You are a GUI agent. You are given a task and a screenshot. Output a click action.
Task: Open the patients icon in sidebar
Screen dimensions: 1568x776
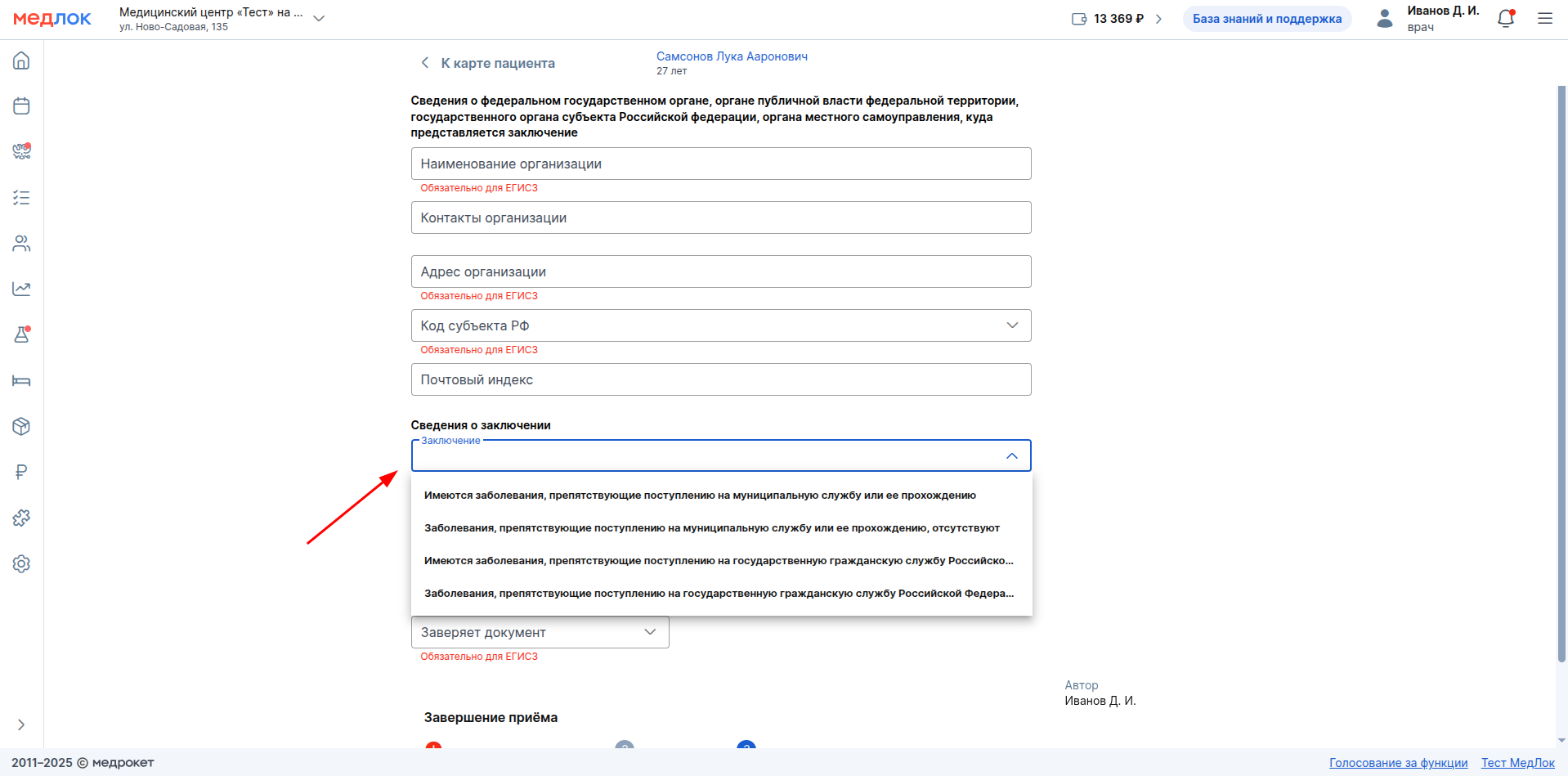pos(21,244)
